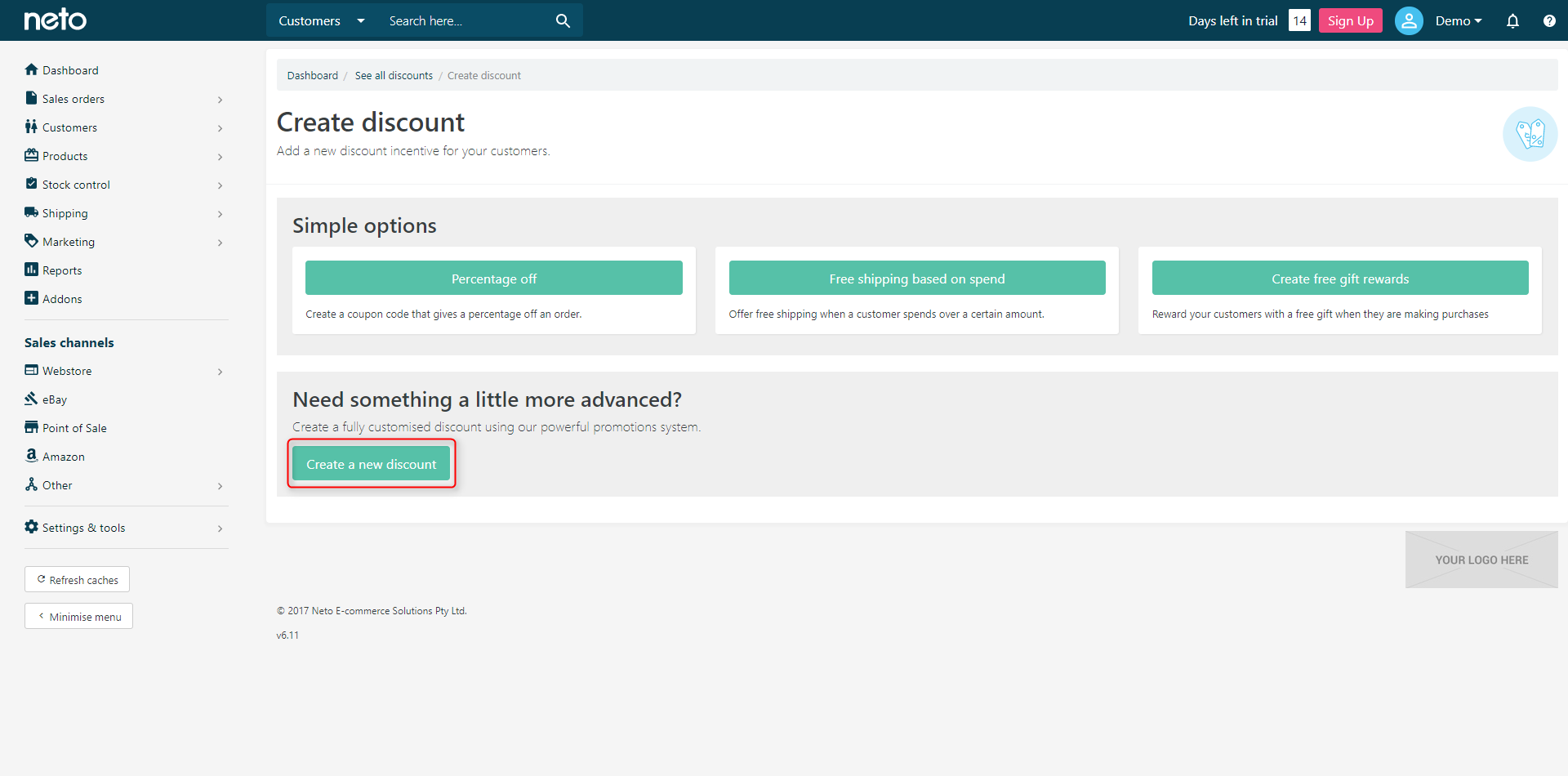This screenshot has width=1568, height=776.
Task: Click the YOUR LOGO HERE placeholder
Action: (1481, 560)
